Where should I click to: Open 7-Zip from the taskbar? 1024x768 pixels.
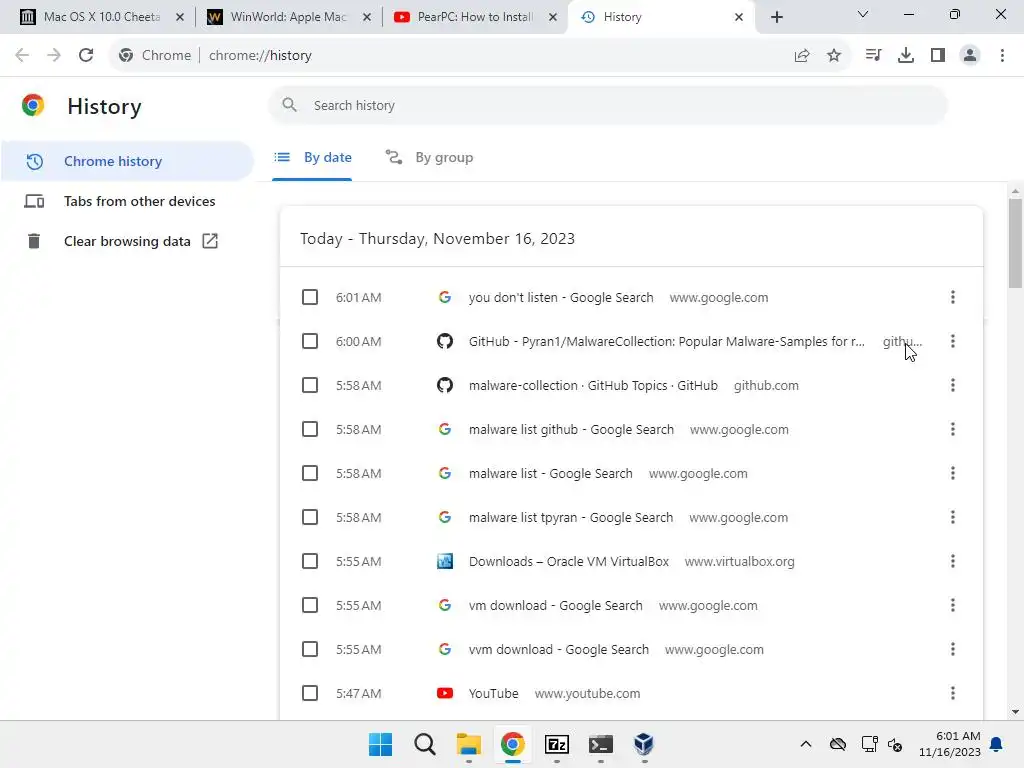tap(556, 744)
